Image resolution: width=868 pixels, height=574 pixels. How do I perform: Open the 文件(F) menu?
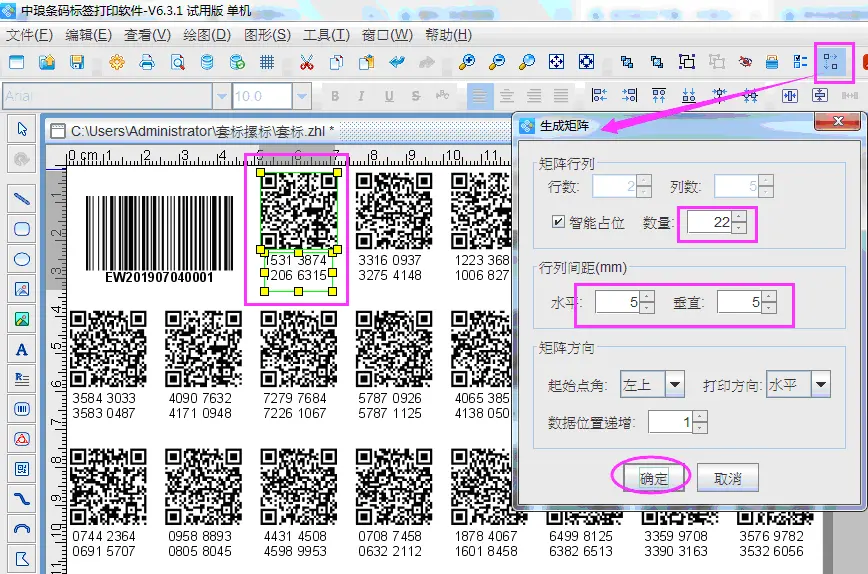29,35
